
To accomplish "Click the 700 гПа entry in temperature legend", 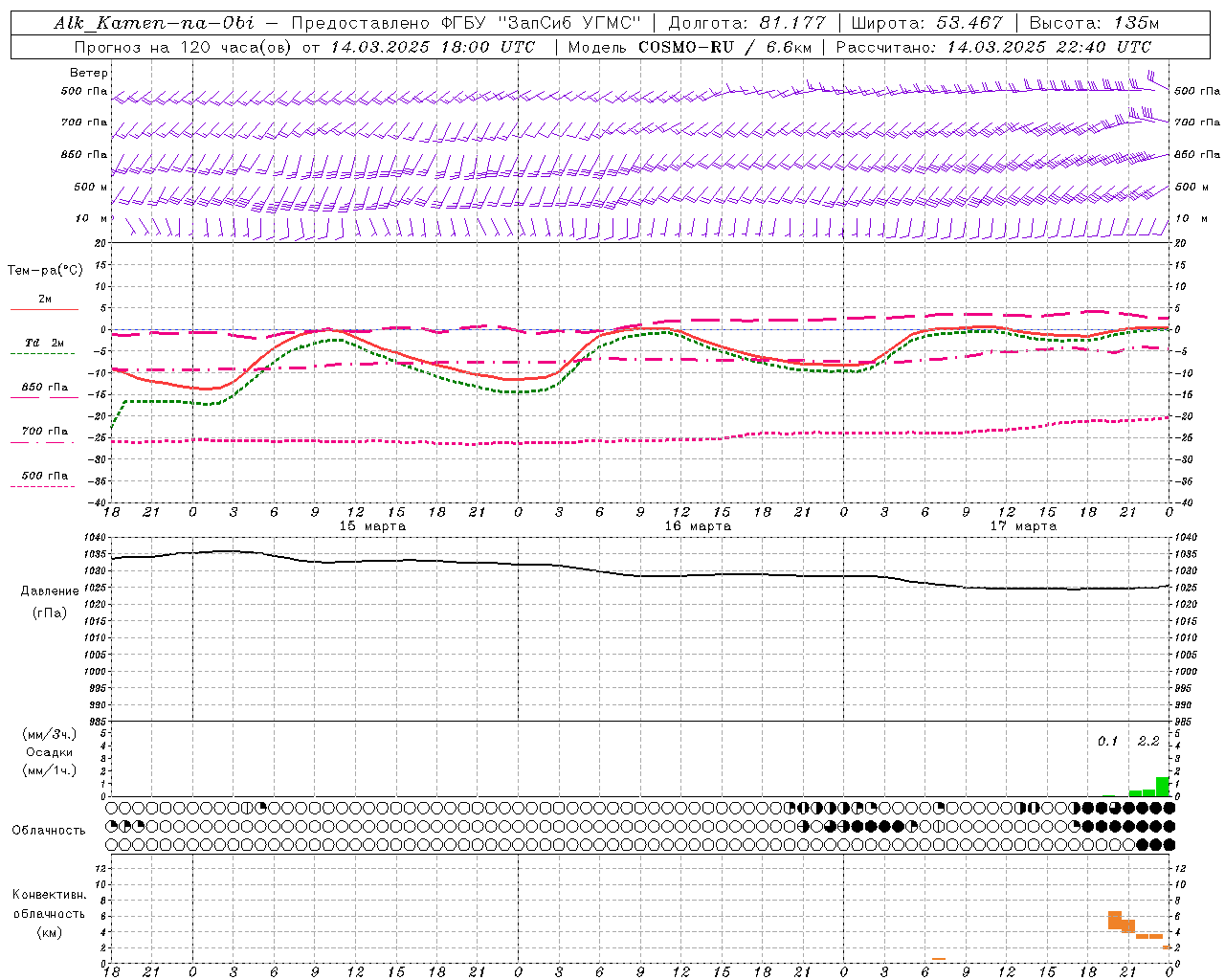I will [44, 432].
